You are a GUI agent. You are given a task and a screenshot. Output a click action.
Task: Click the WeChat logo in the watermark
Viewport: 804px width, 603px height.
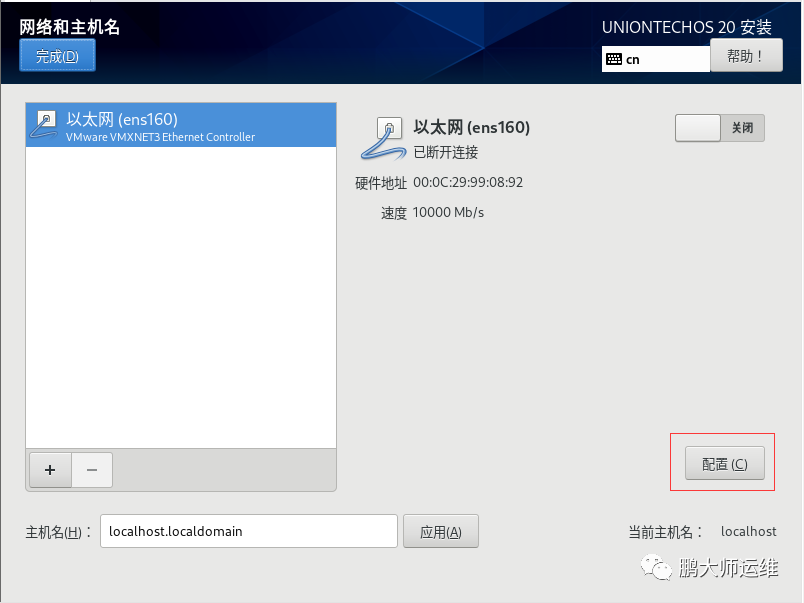pos(655,567)
